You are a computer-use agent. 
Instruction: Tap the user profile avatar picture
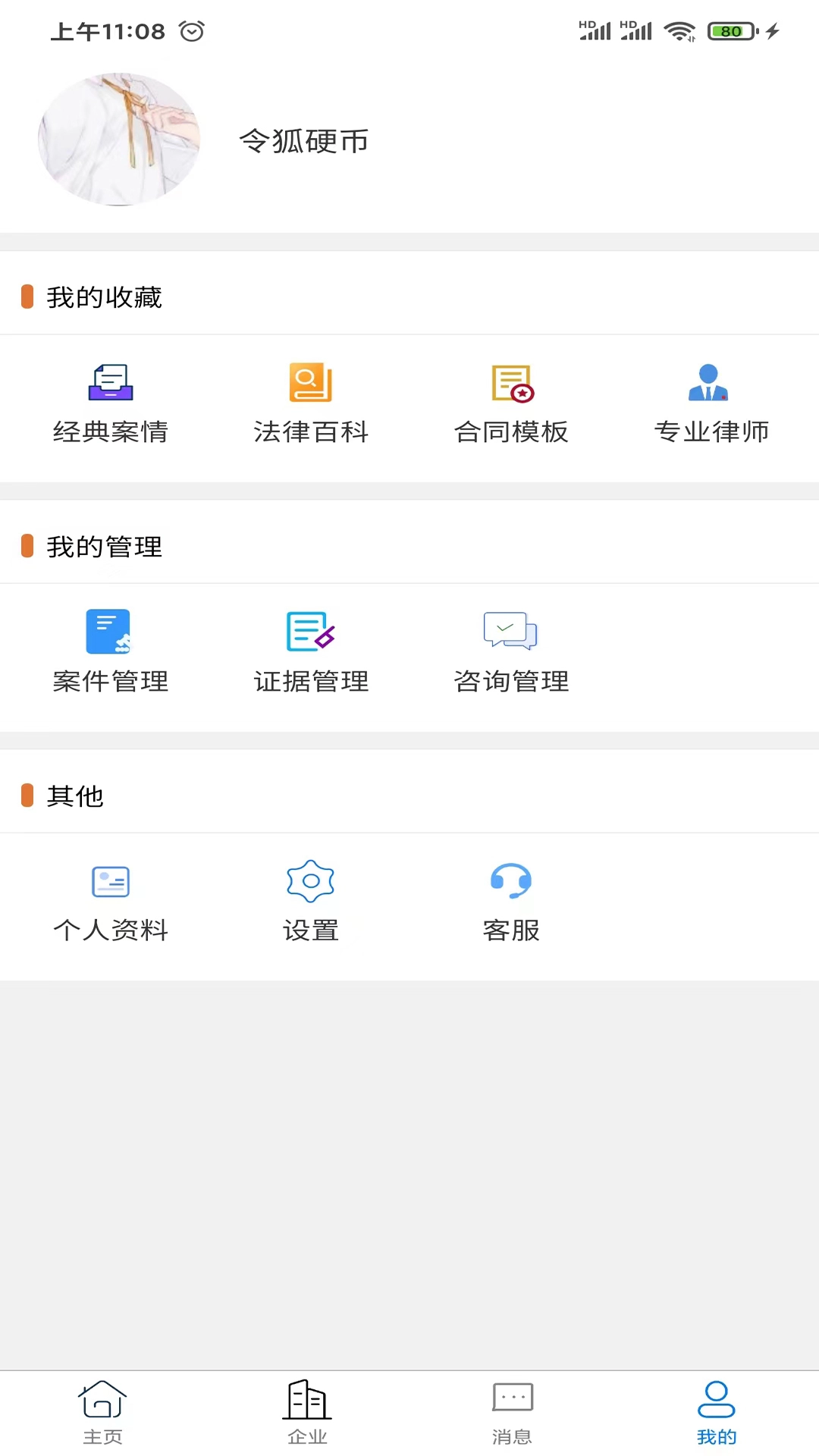coord(119,140)
